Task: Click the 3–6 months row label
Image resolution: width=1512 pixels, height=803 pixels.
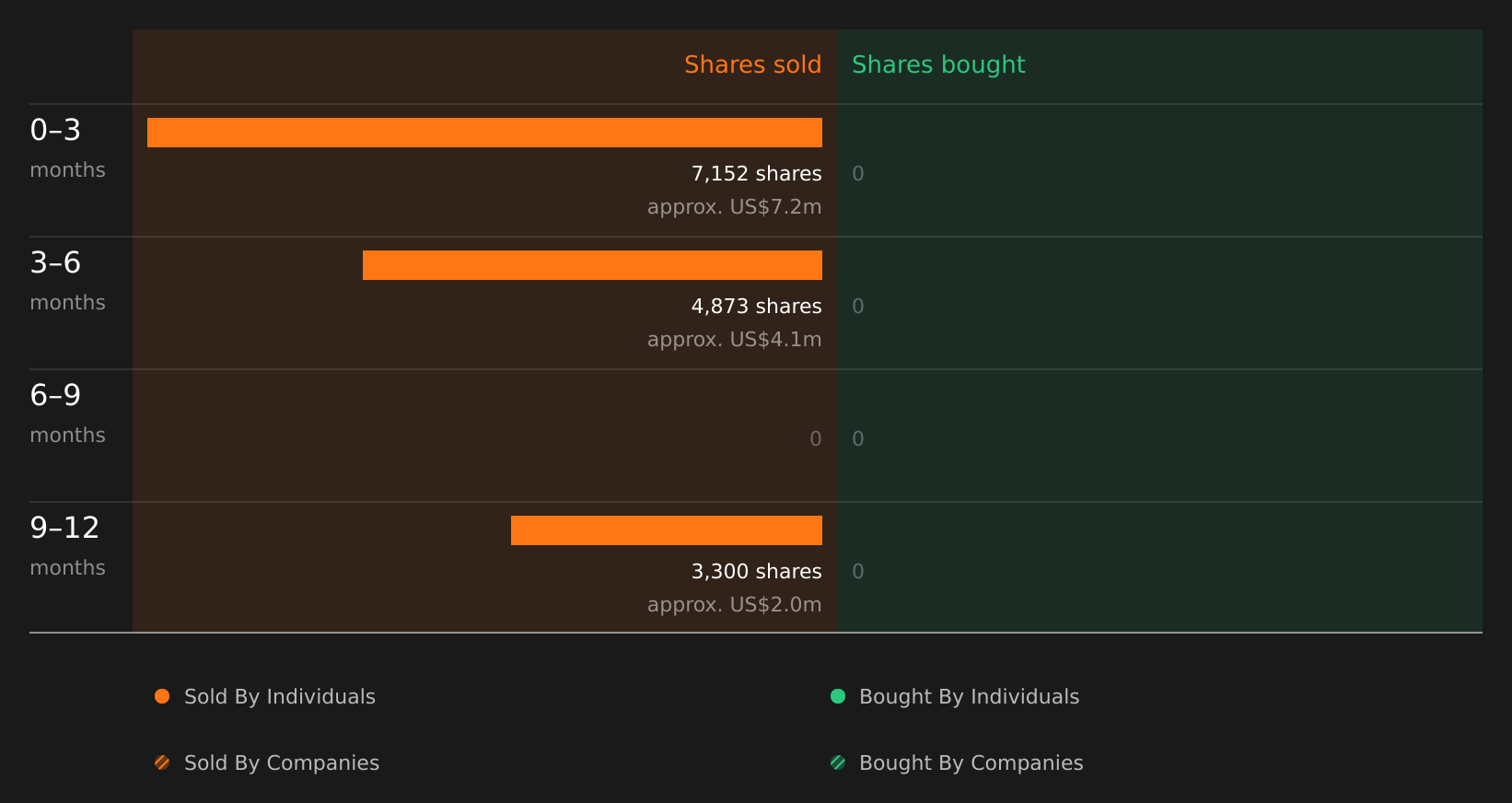Action: coord(67,281)
